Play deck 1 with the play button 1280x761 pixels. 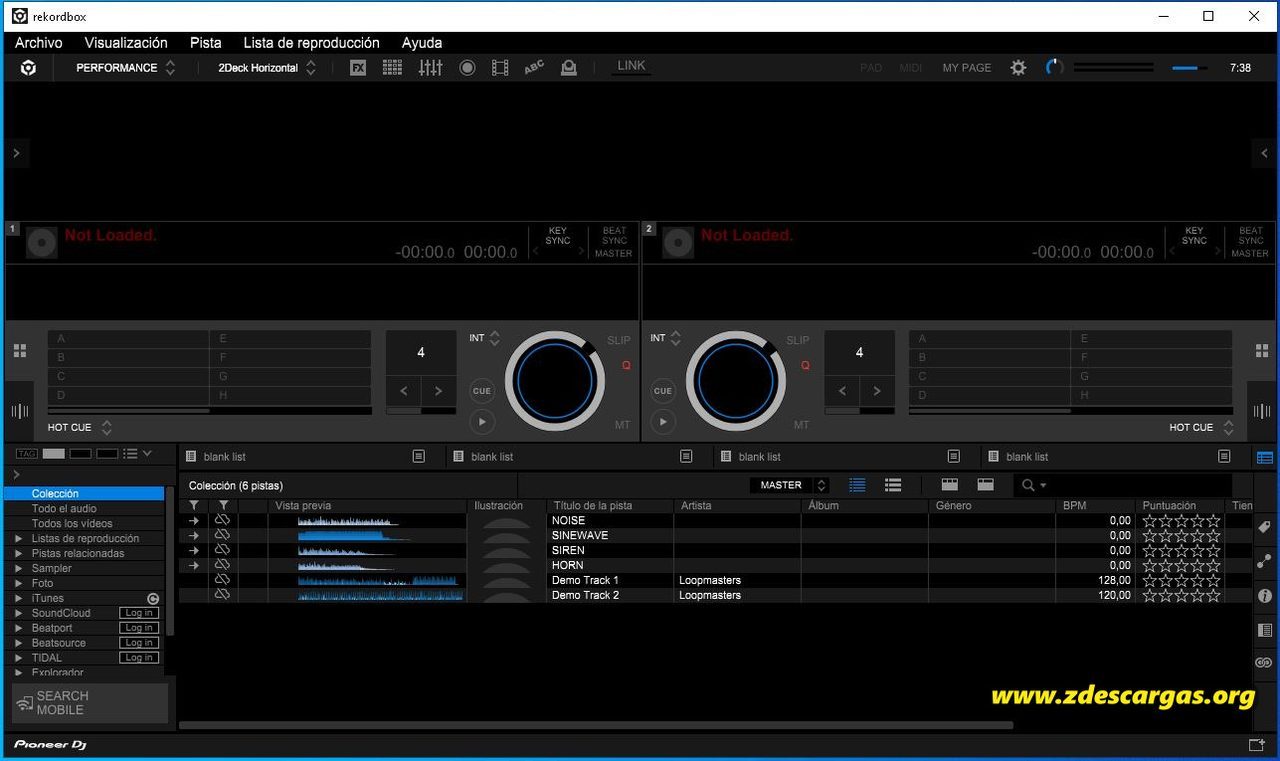pyautogui.click(x=482, y=422)
